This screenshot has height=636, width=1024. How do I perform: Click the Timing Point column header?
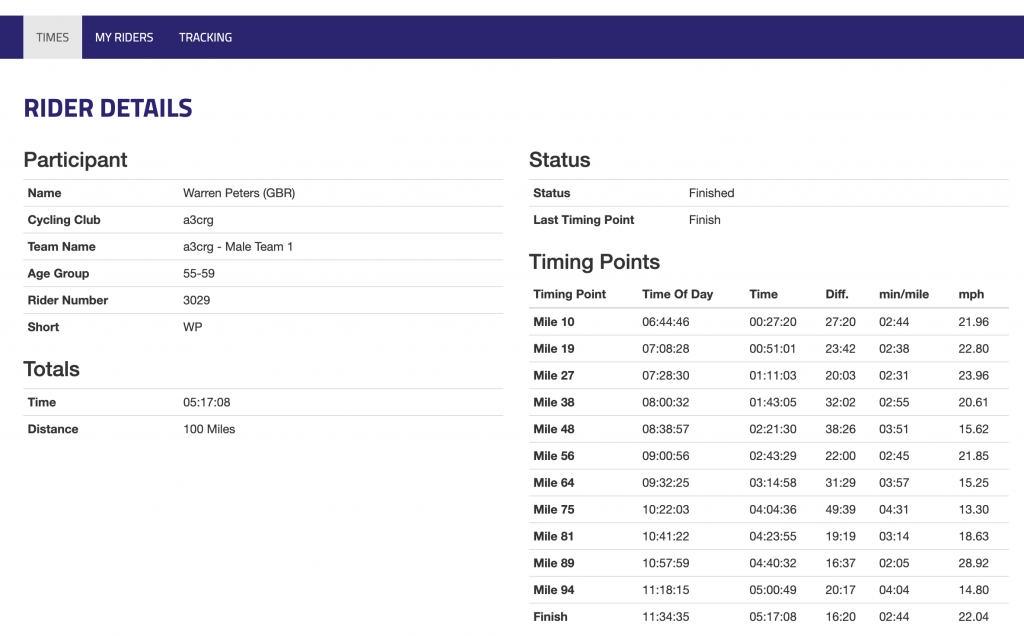(569, 294)
